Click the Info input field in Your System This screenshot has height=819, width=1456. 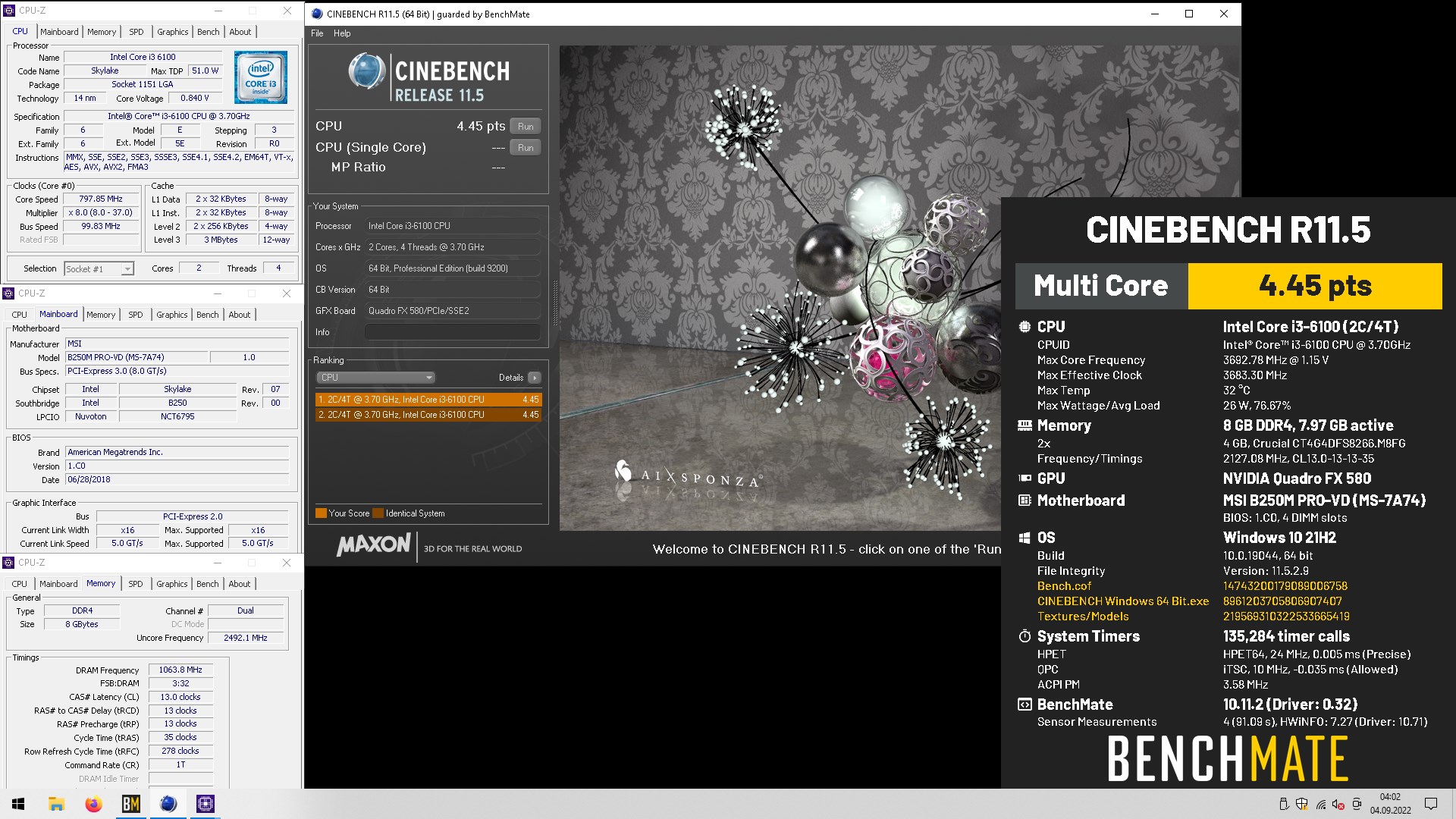point(453,332)
